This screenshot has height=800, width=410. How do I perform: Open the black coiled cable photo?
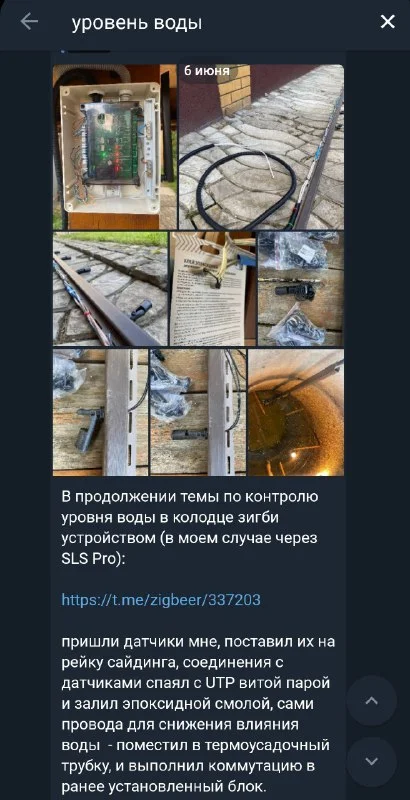pyautogui.click(x=261, y=146)
